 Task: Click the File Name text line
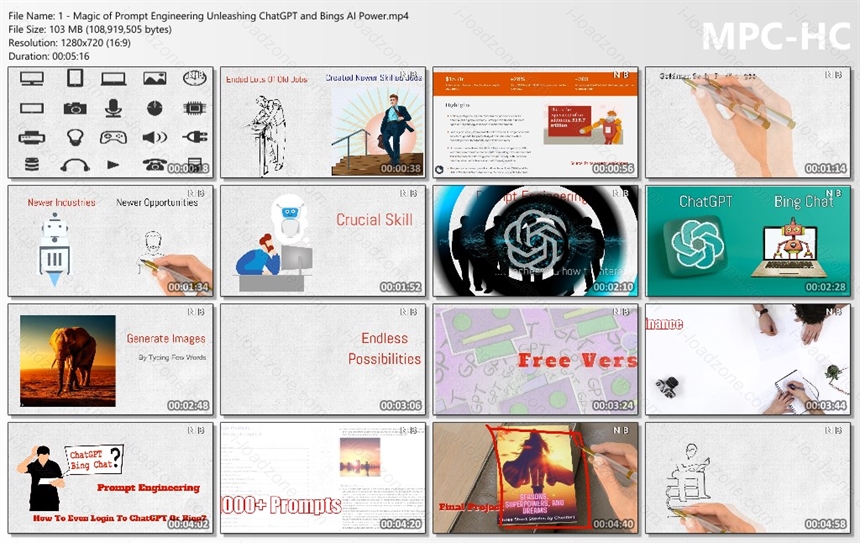click(x=208, y=16)
